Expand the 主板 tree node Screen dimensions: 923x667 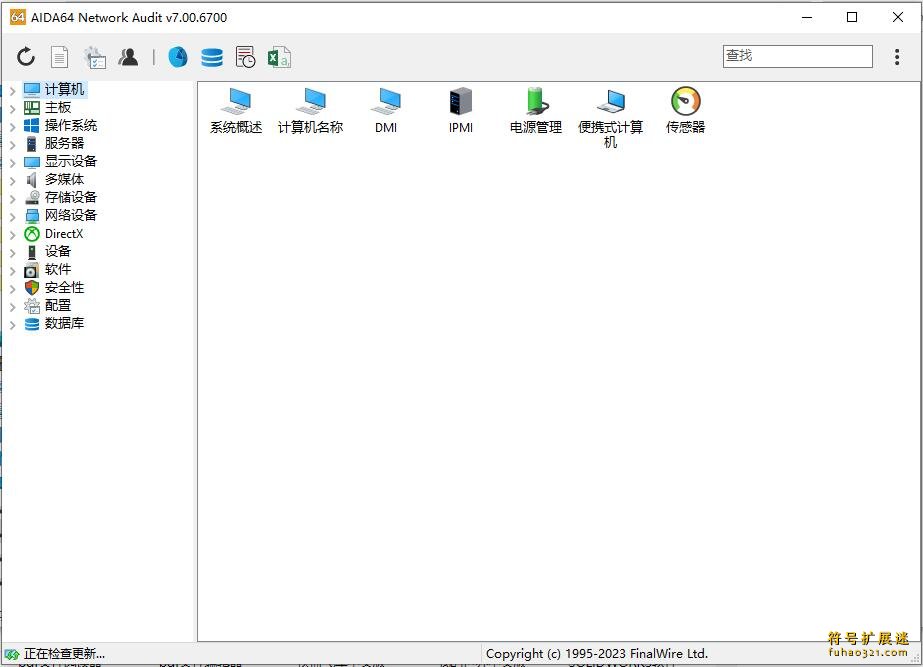pyautogui.click(x=11, y=106)
